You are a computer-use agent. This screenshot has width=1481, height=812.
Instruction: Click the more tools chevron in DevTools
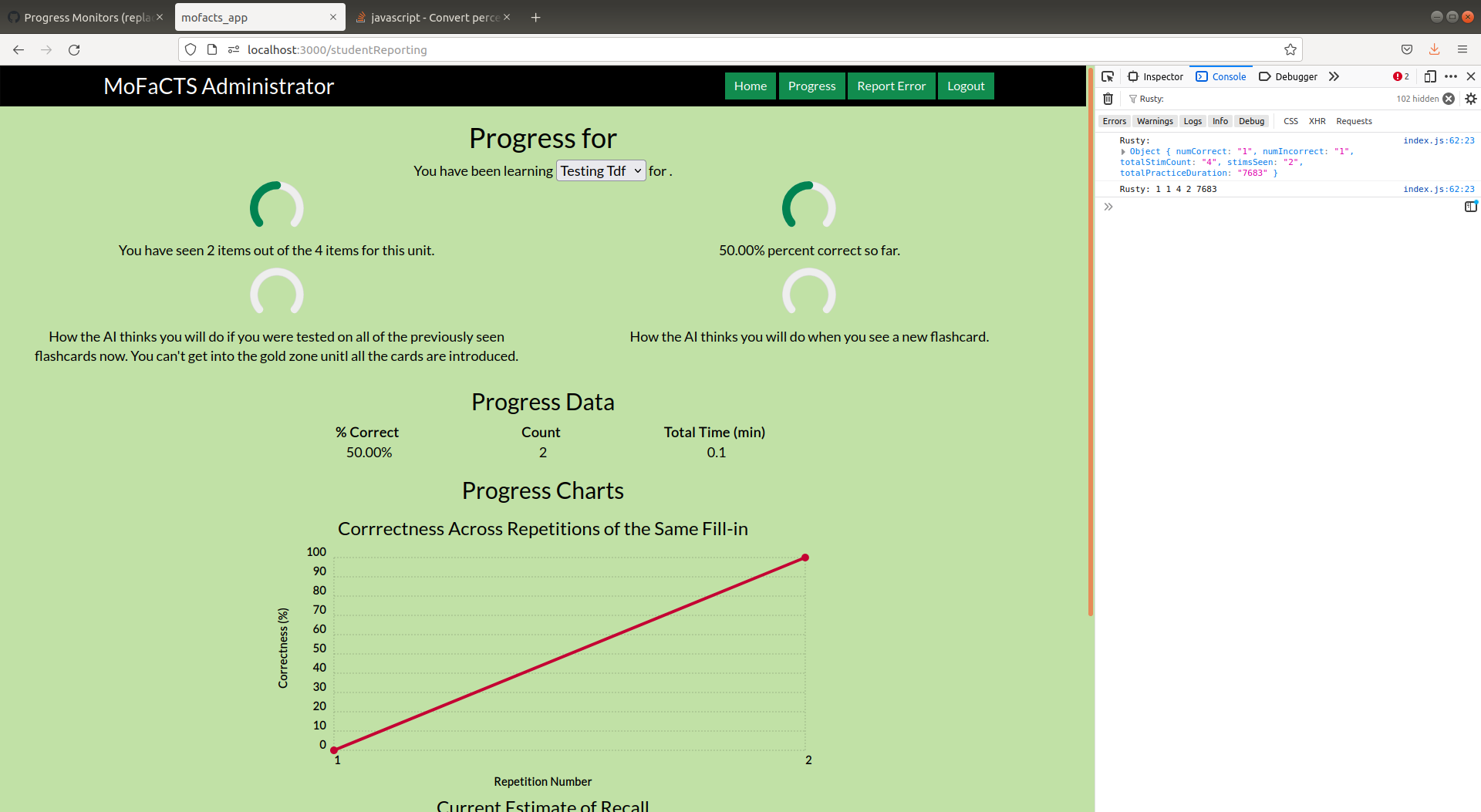pos(1334,76)
